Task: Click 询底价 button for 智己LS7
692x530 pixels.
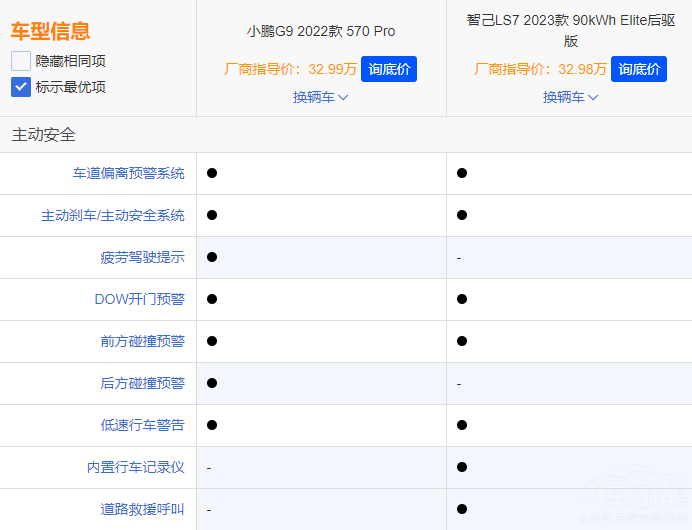Action: coord(638,69)
